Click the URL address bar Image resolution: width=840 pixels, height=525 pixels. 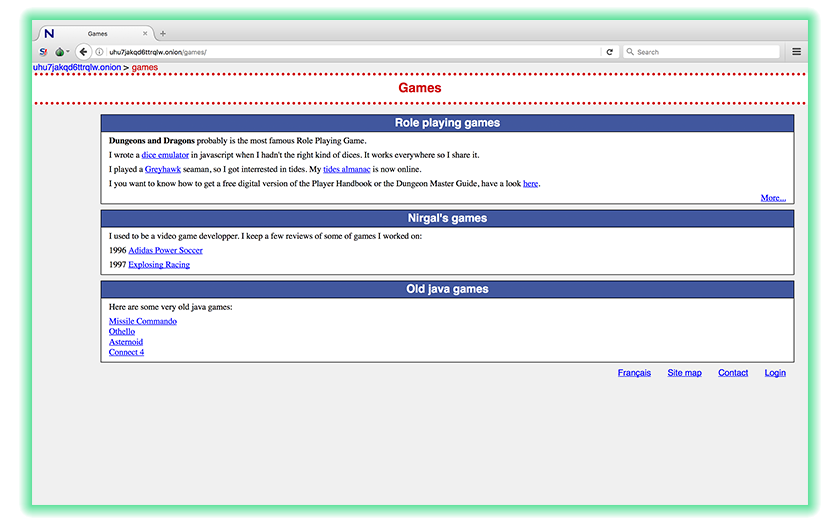click(350, 52)
